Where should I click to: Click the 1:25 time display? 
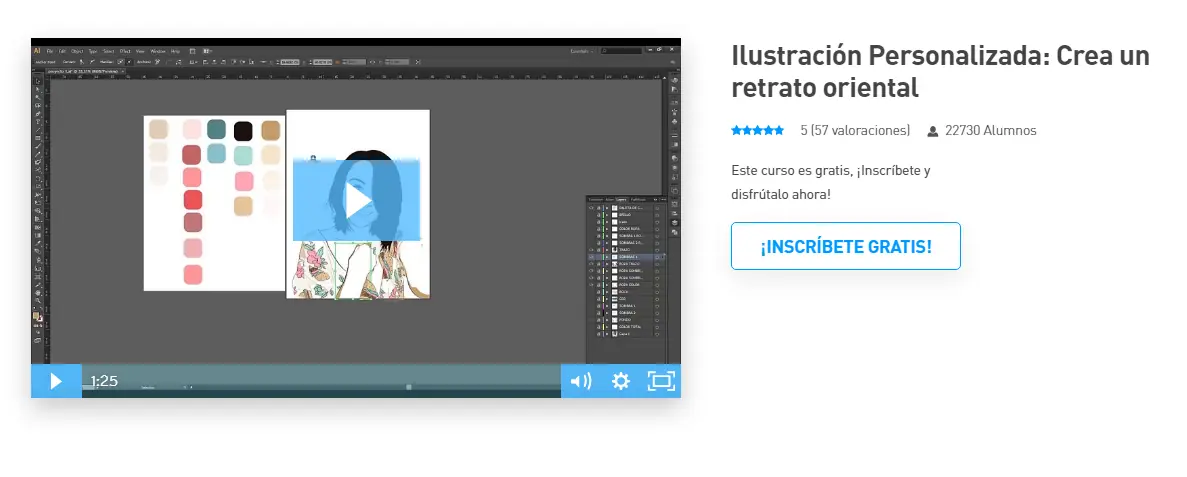click(x=104, y=381)
